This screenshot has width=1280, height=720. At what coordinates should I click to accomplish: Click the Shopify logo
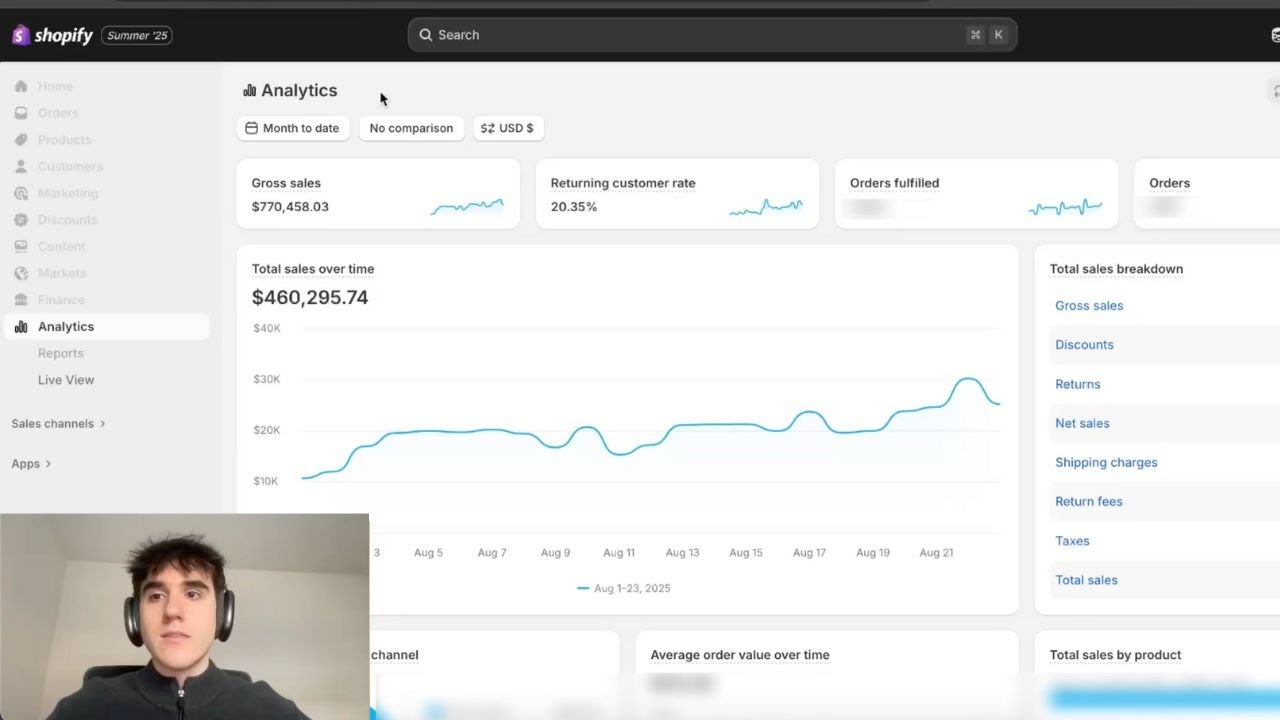tap(52, 35)
